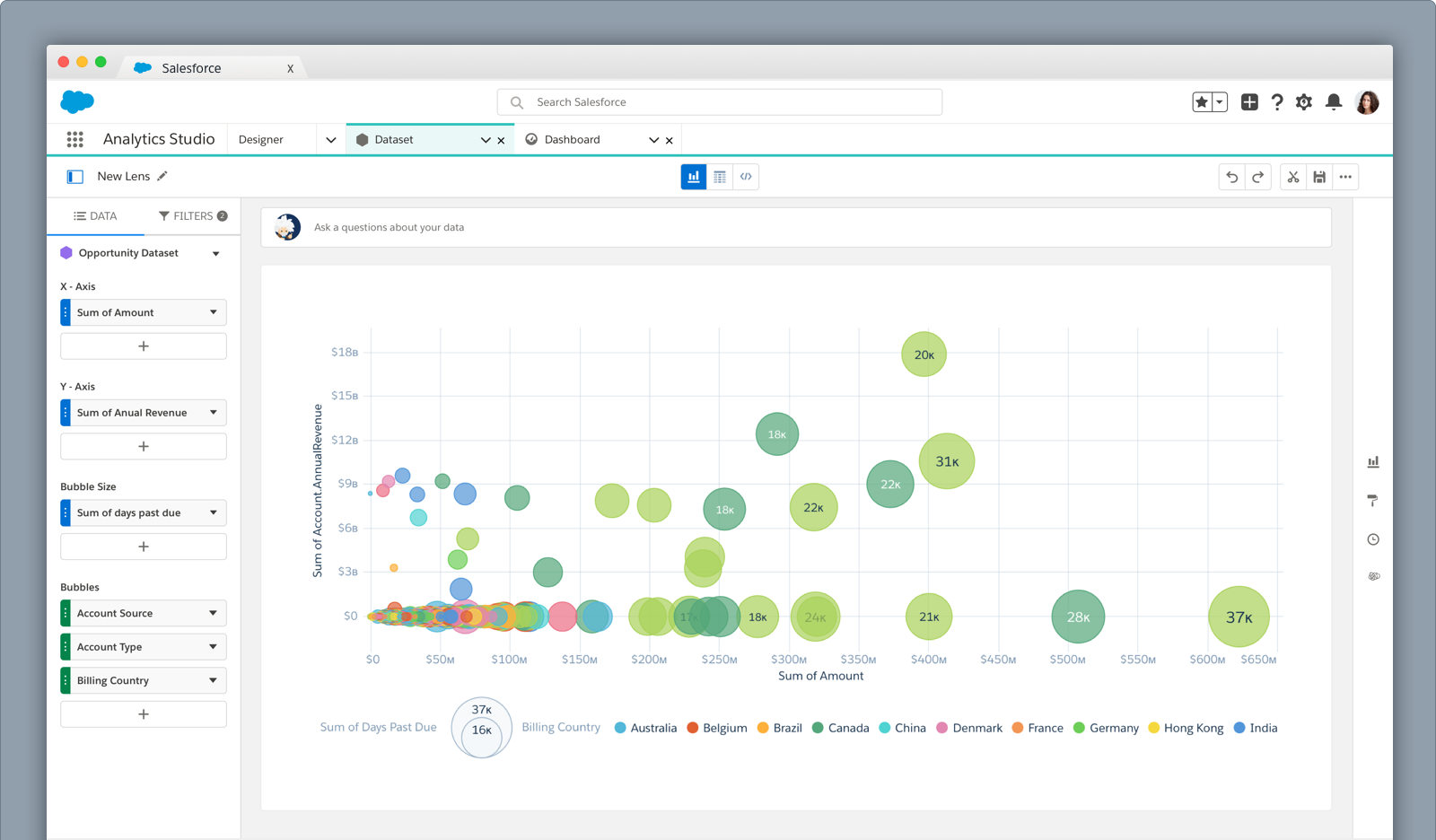Open the history clock icon
The width and height of the screenshot is (1436, 840).
[x=1373, y=539]
